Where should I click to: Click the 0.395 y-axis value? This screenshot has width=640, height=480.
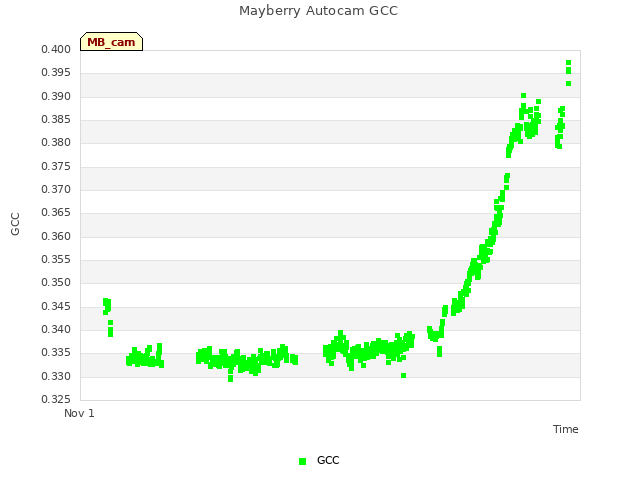56,73
